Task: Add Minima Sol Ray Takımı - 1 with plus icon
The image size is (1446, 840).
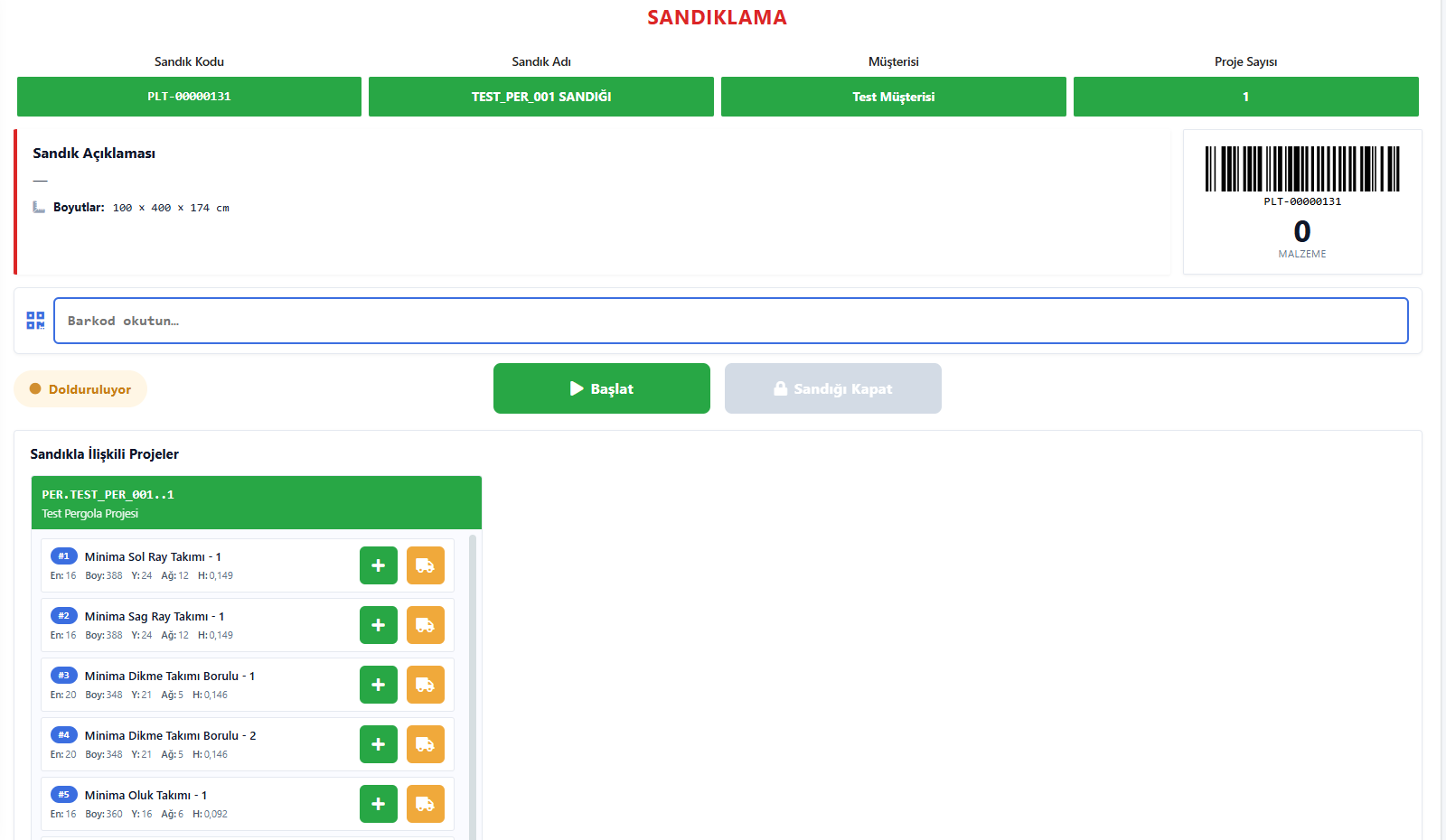Action: click(379, 565)
